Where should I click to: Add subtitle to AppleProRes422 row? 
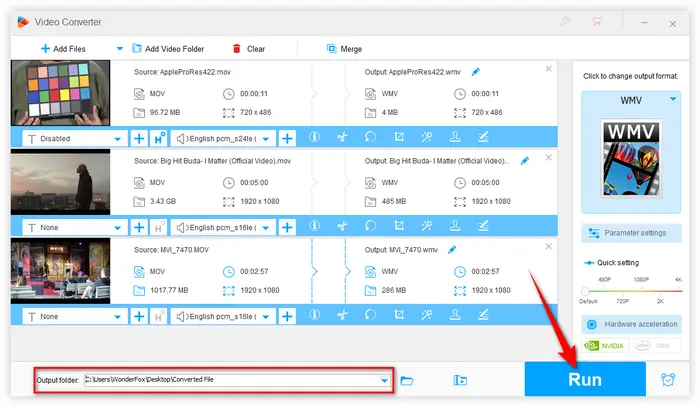coord(139,139)
